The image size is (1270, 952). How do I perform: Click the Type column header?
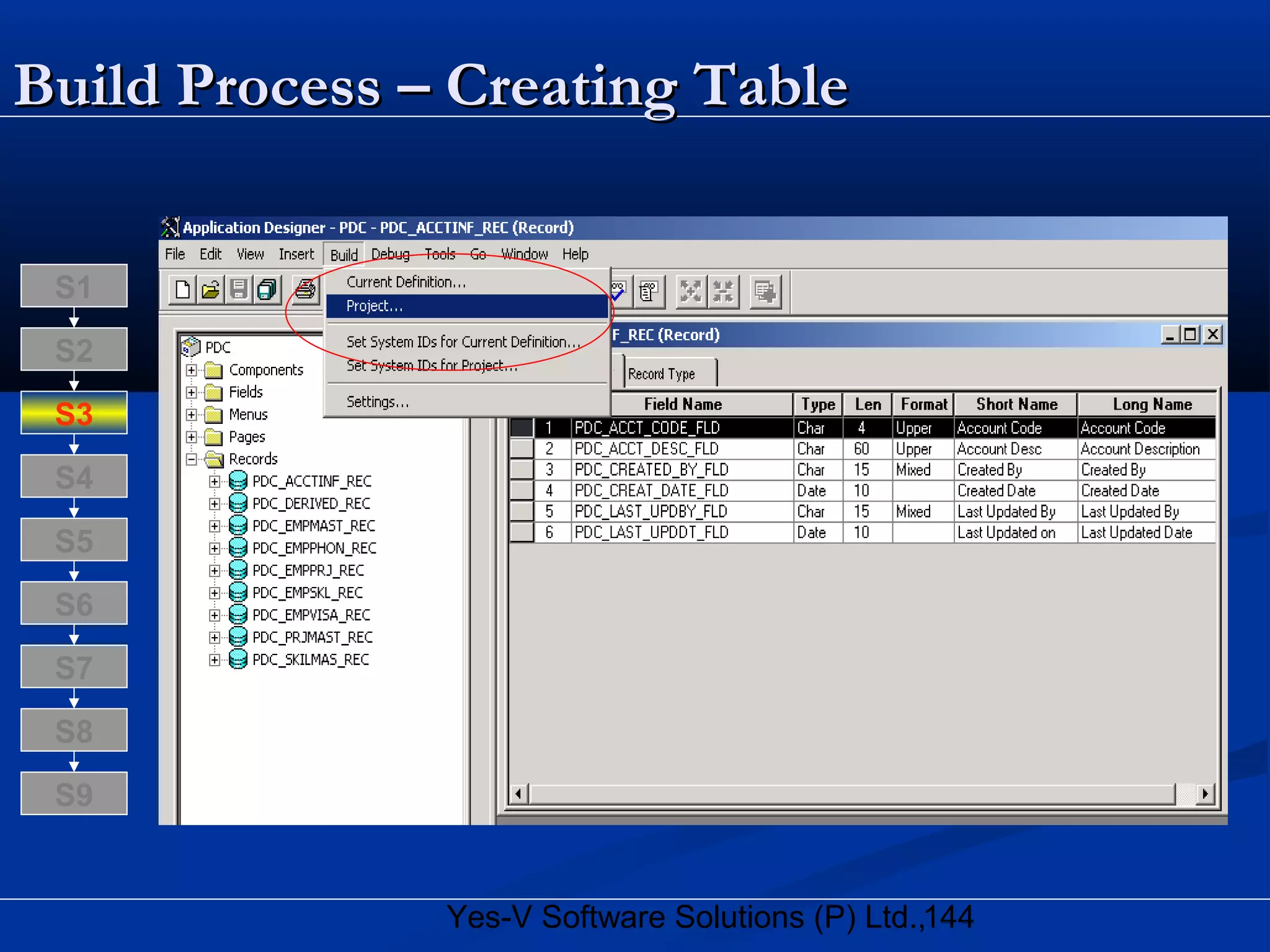coord(819,404)
